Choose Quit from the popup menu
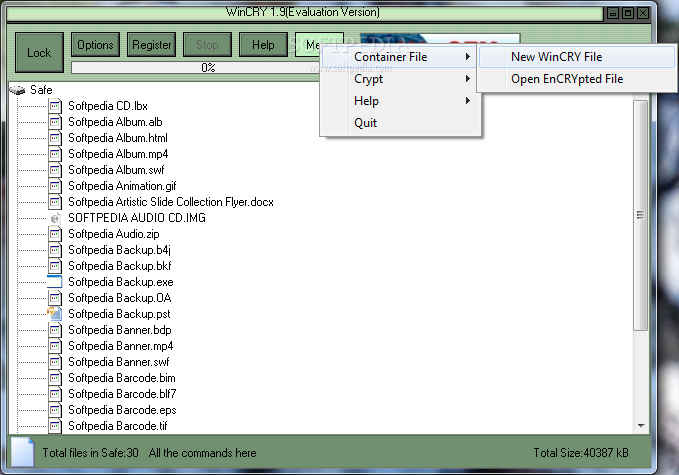This screenshot has width=679, height=475. click(401, 123)
